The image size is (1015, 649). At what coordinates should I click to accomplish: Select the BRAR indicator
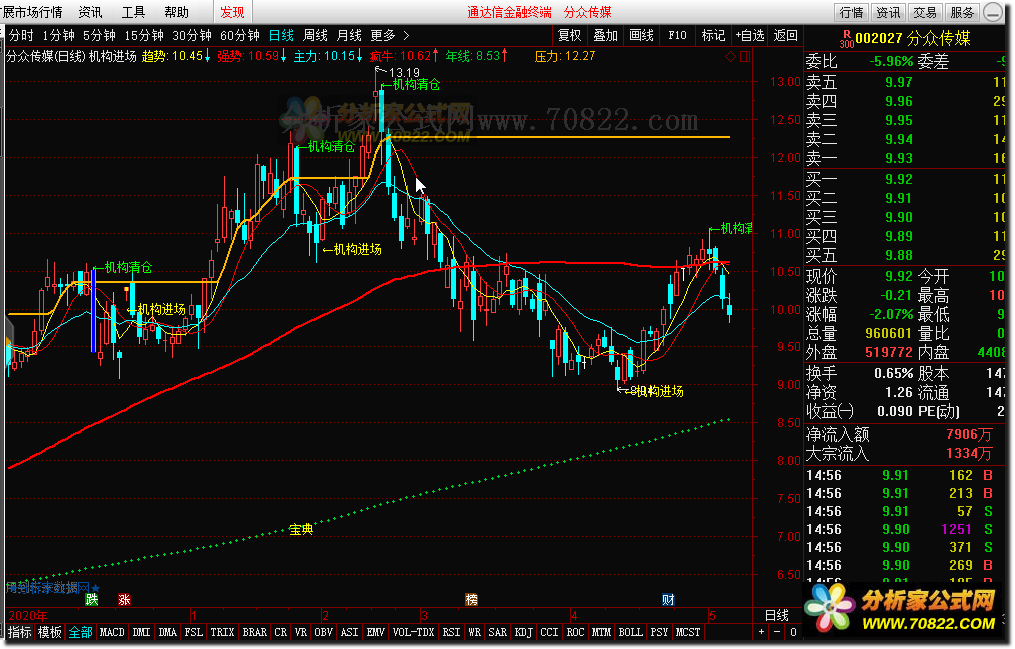(254, 632)
